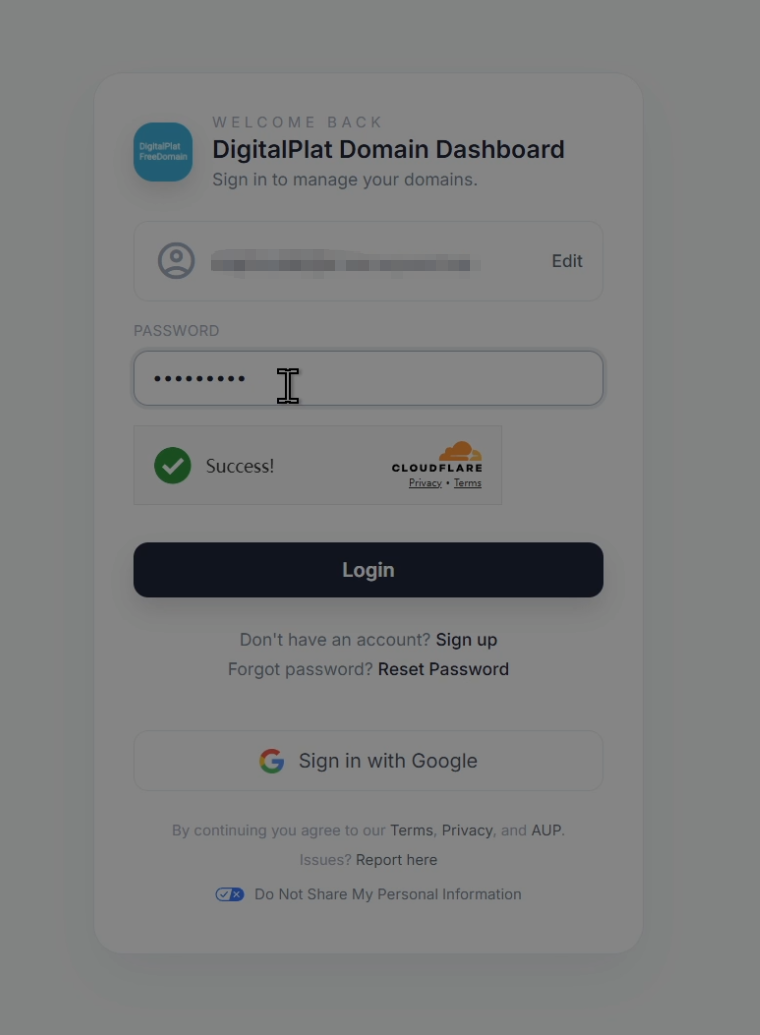The image size is (760, 1035).
Task: Open the Privacy policy link in footer
Action: click(467, 830)
